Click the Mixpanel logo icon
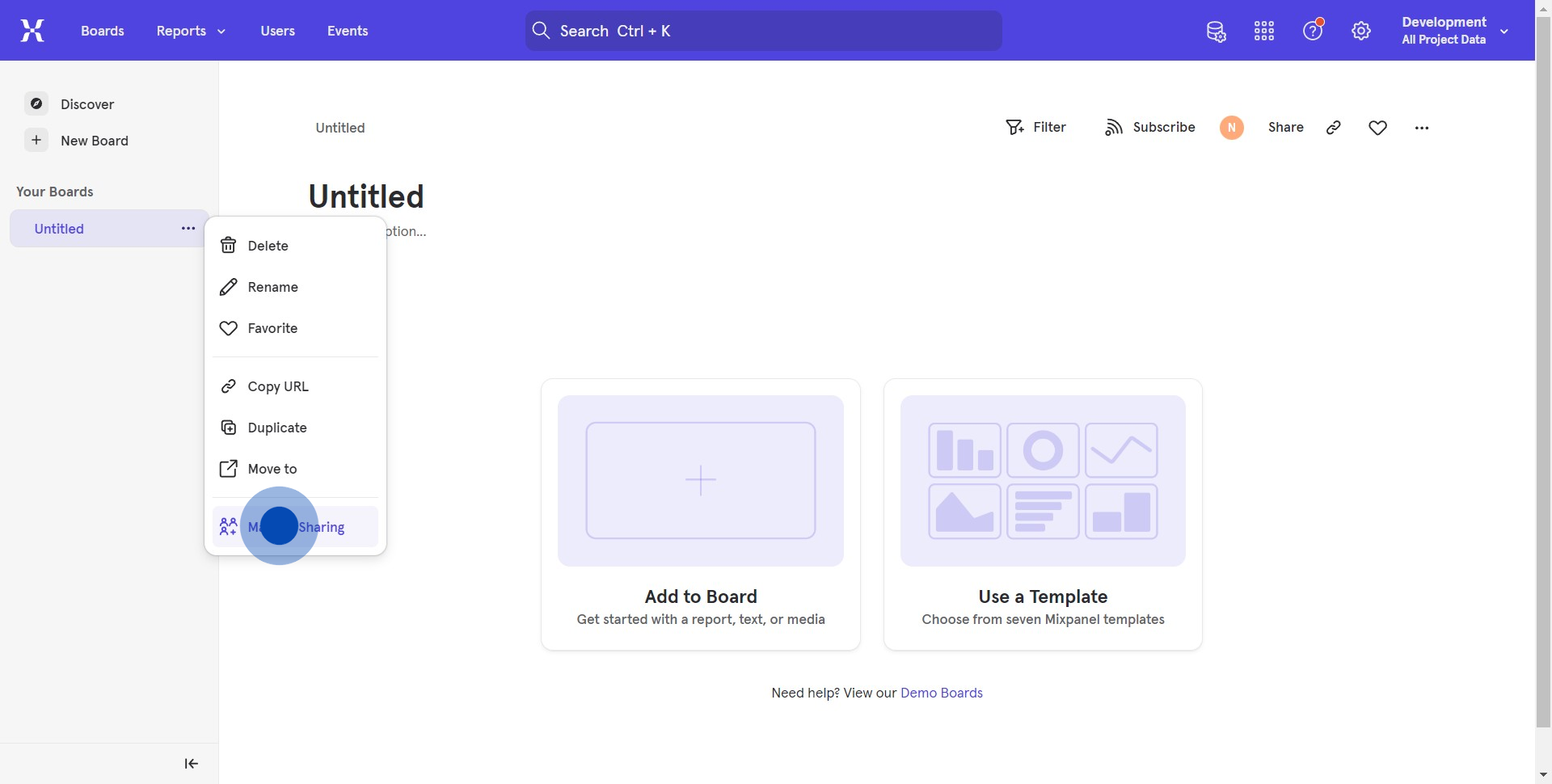Image resolution: width=1552 pixels, height=784 pixels. pyautogui.click(x=32, y=31)
